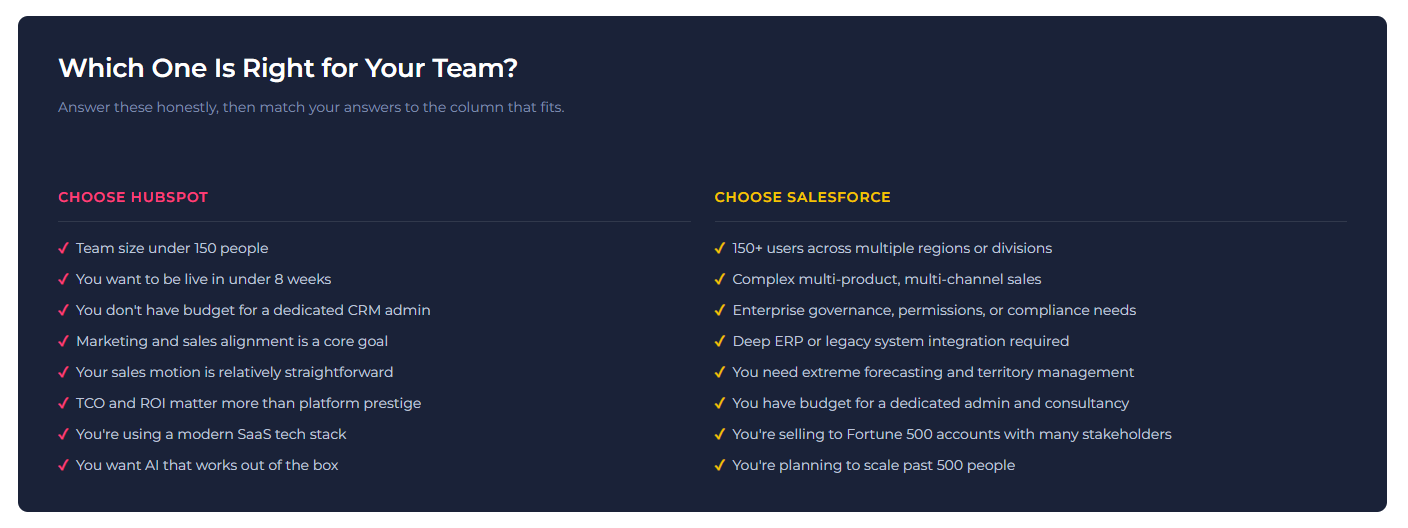The width and height of the screenshot is (1408, 528).
Task: Click 'Enterprise governance, permissions, or compliance needs' text
Action: click(934, 310)
